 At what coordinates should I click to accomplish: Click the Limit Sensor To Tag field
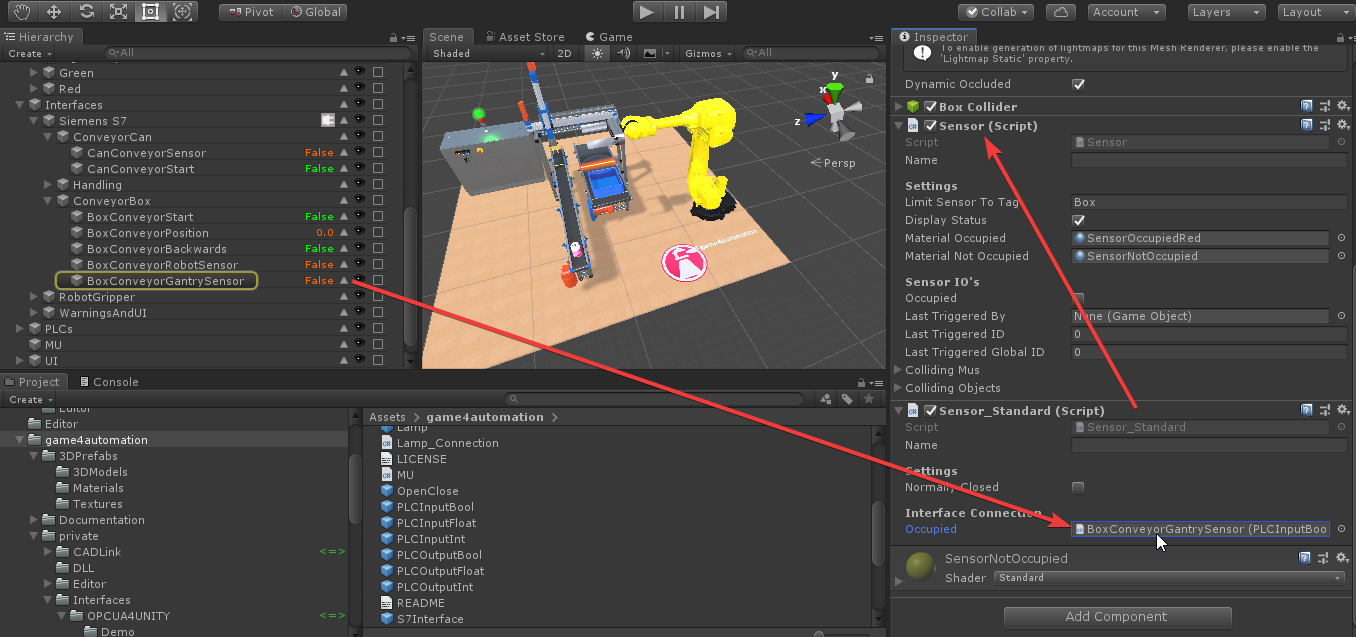pyautogui.click(x=1199, y=202)
